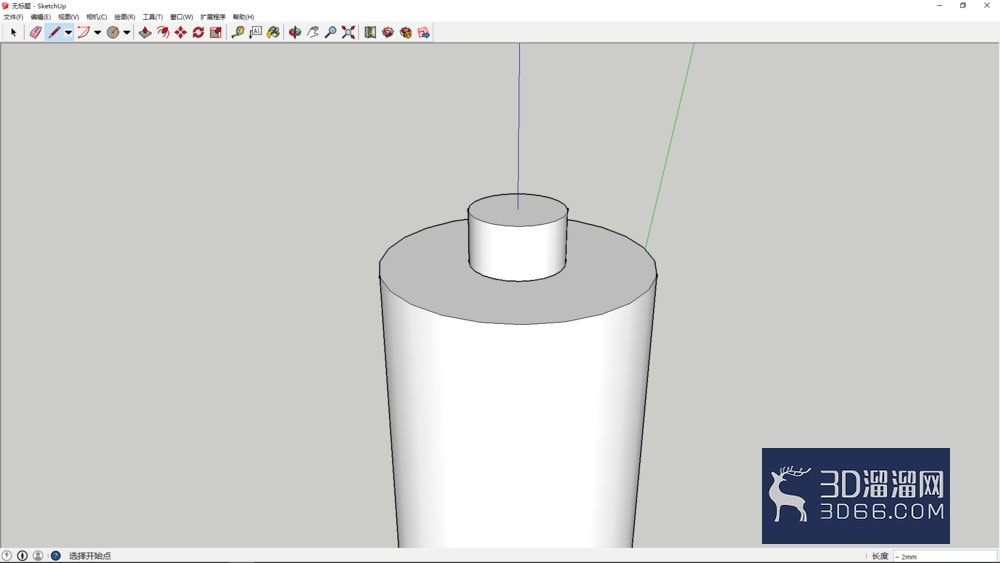Expand the Arc tool dropdown arrow
The height and width of the screenshot is (563, 1000).
point(98,32)
